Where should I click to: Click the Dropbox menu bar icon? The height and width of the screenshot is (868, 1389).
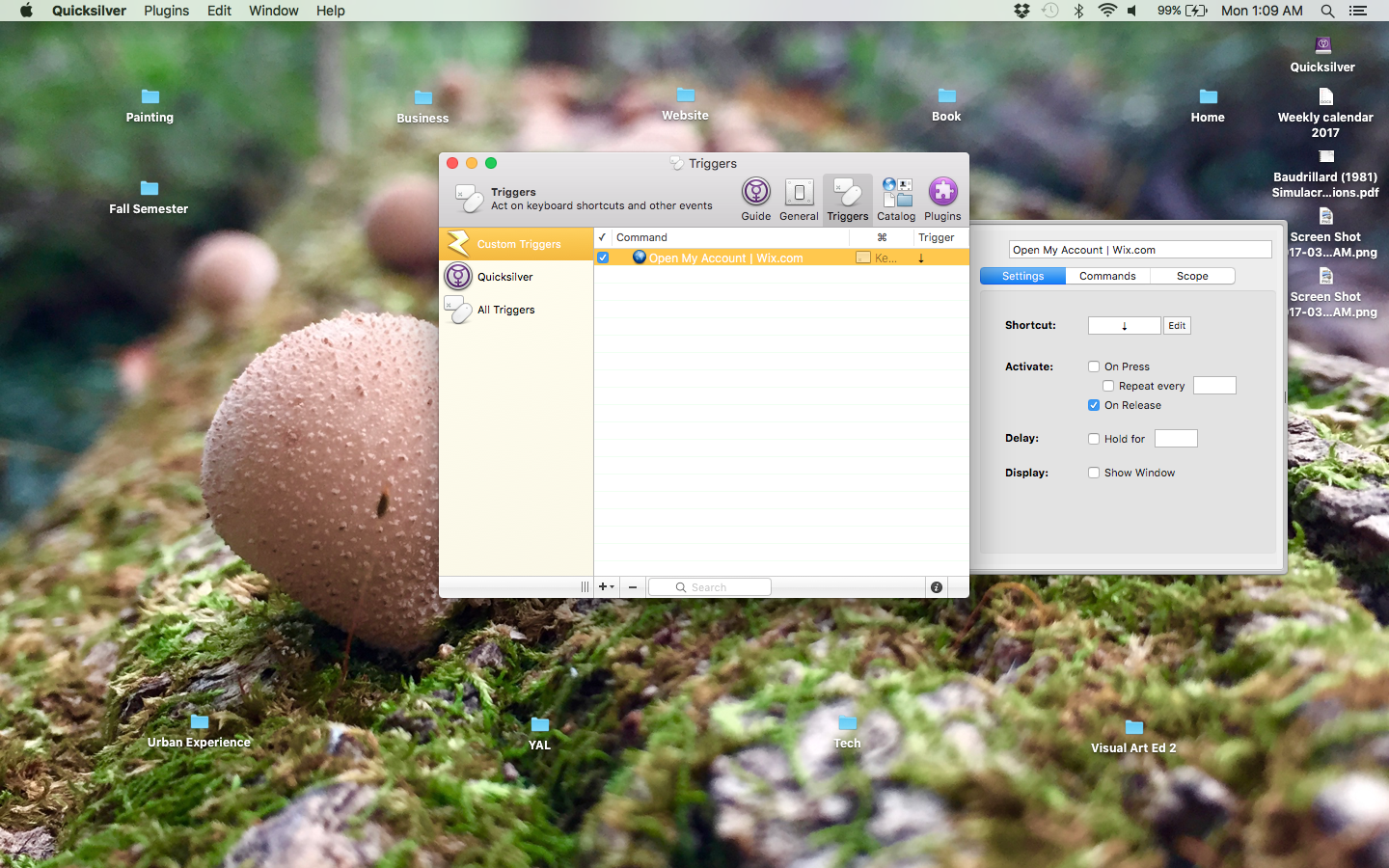coord(1021,11)
